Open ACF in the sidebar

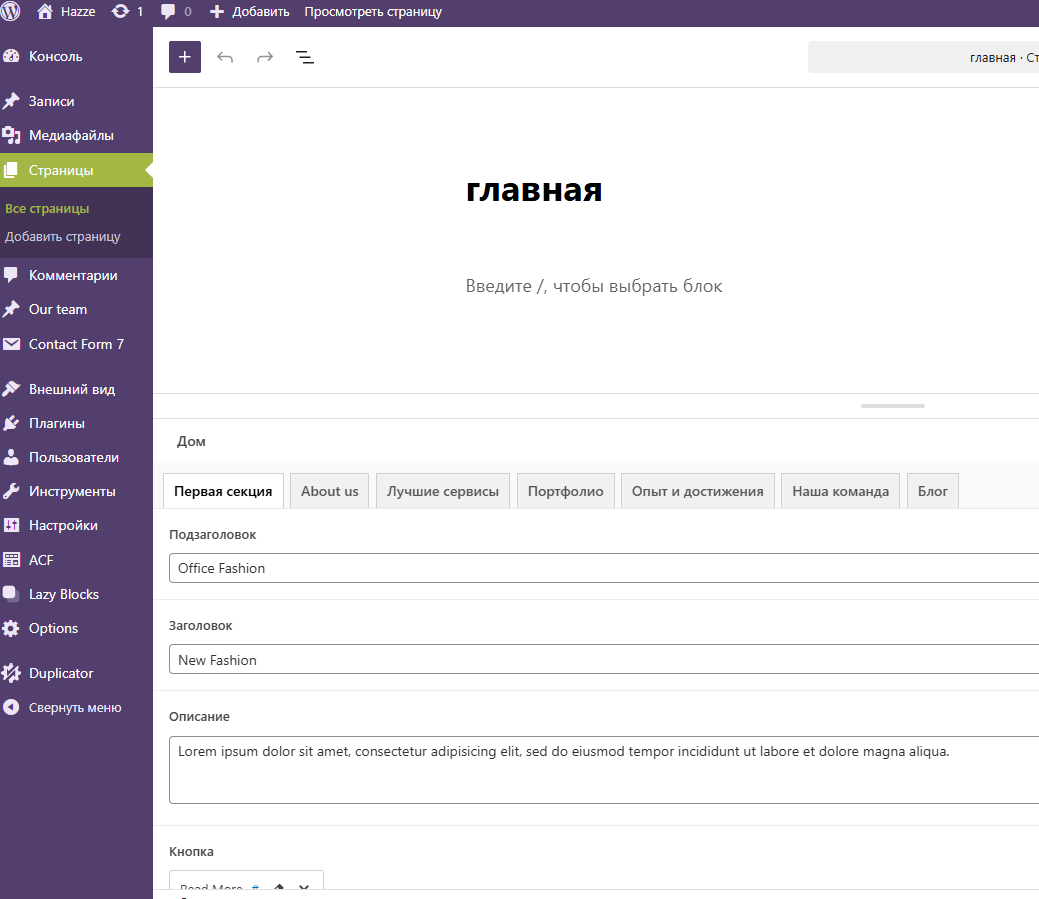pos(76,560)
